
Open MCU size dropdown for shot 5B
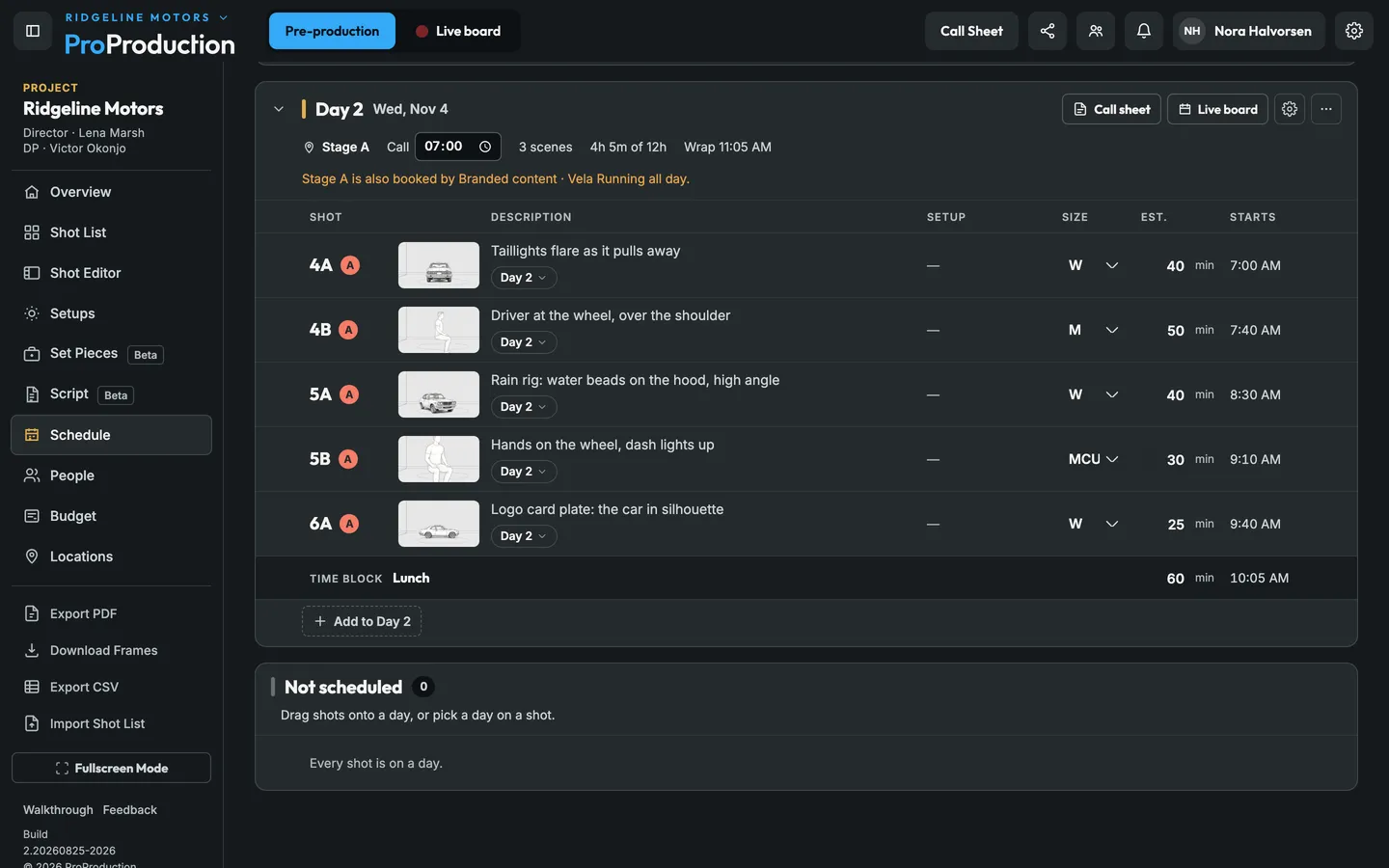tap(1093, 459)
